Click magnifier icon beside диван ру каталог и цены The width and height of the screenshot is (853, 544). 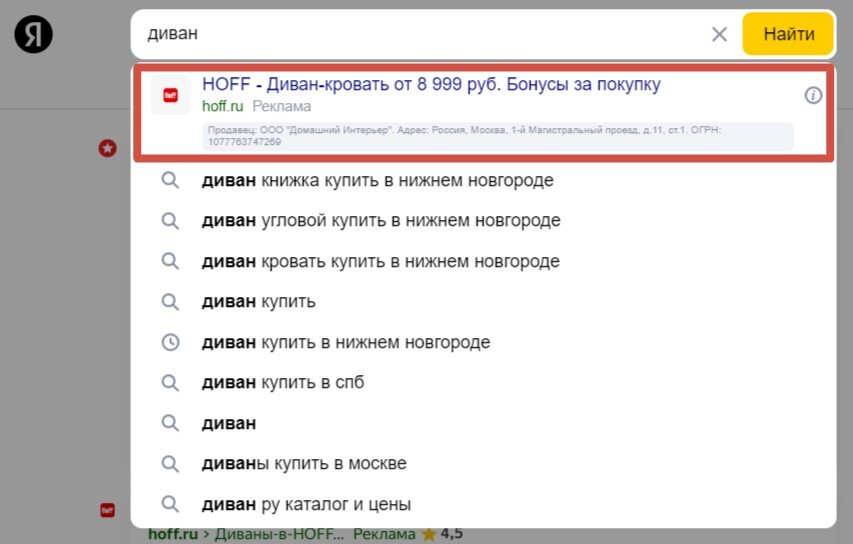(170, 504)
